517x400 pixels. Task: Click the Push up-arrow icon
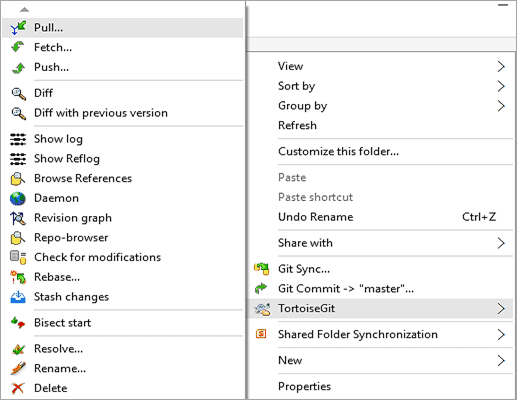(x=18, y=67)
